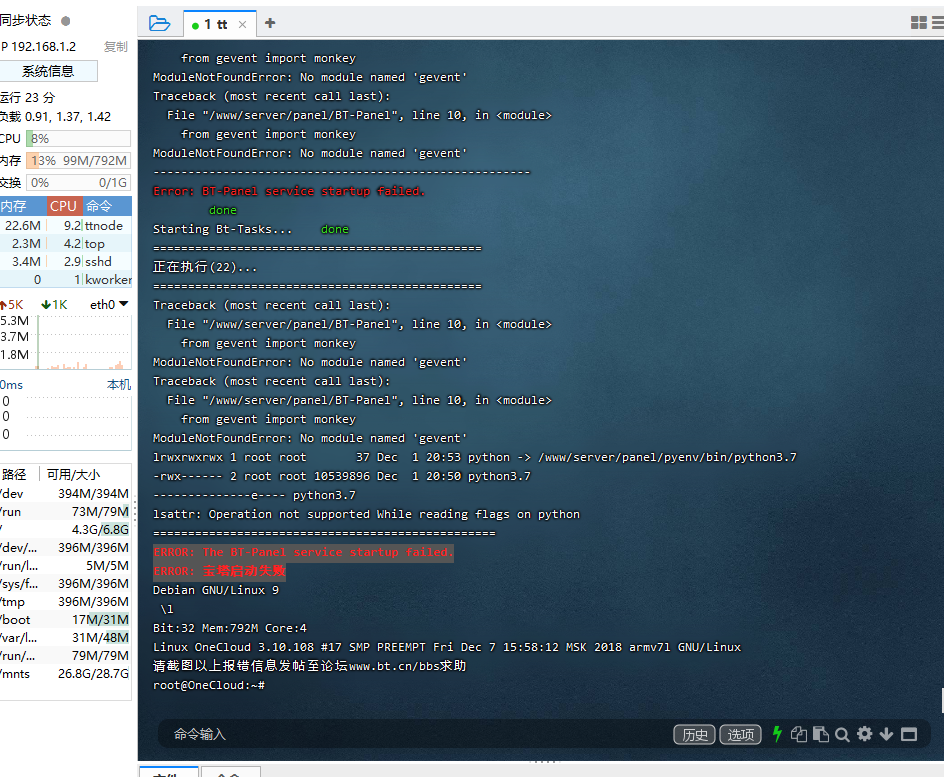
Task: Sort processes by CPU column
Action: click(64, 206)
